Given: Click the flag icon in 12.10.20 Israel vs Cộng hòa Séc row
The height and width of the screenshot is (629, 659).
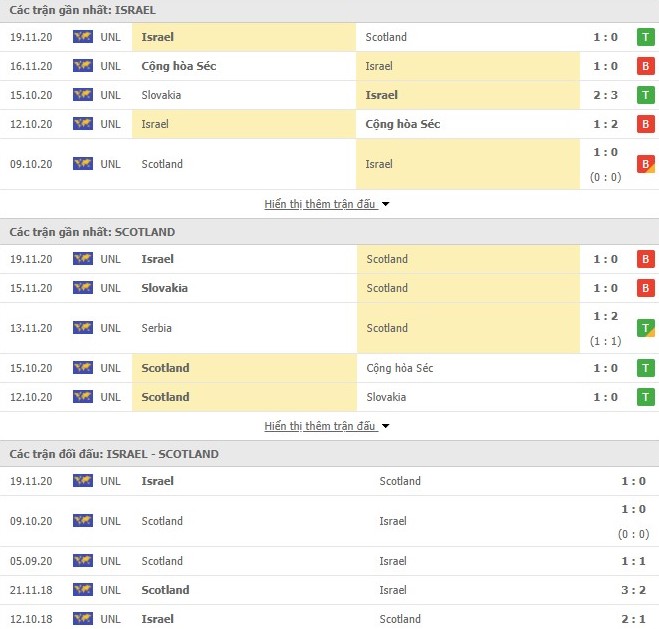Looking at the screenshot, I should (x=83, y=124).
